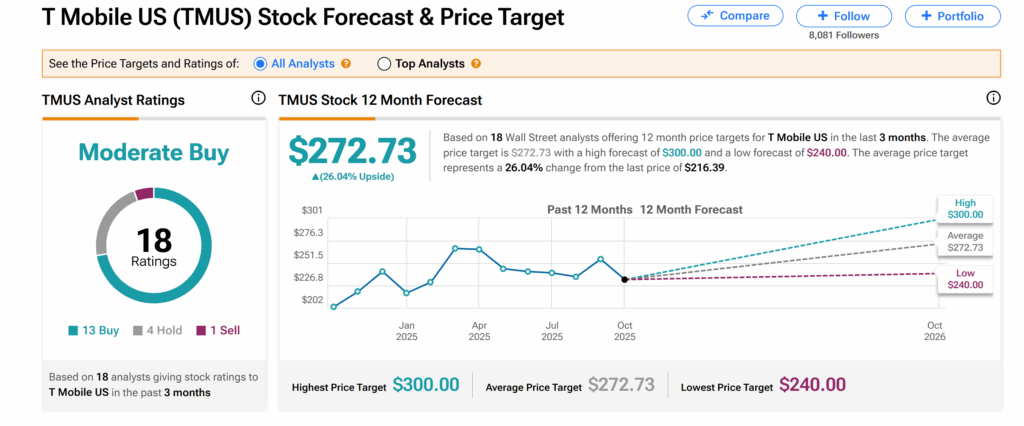Click the gray Hold legend square

click(136, 330)
